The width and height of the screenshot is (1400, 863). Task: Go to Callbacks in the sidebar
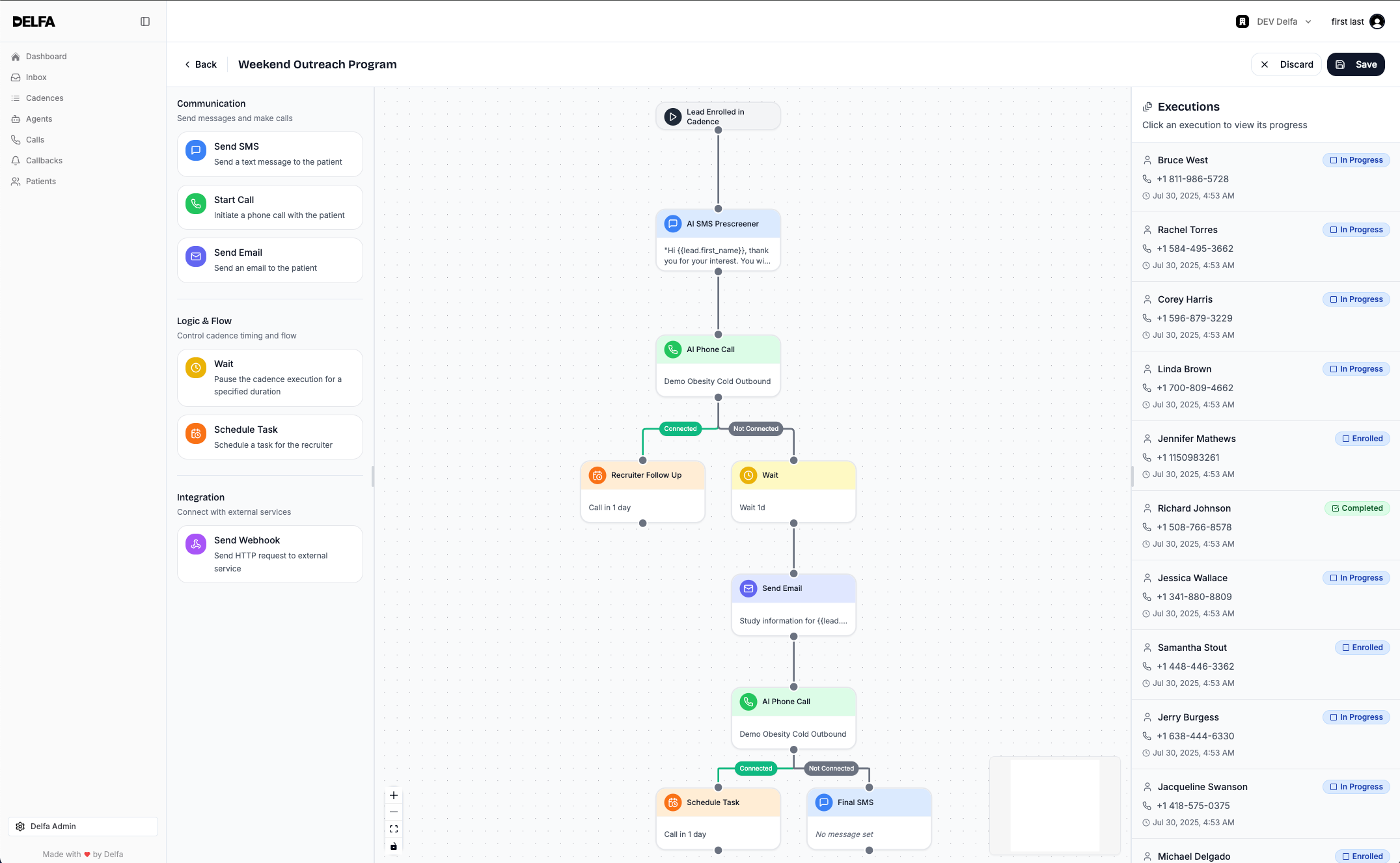44,161
